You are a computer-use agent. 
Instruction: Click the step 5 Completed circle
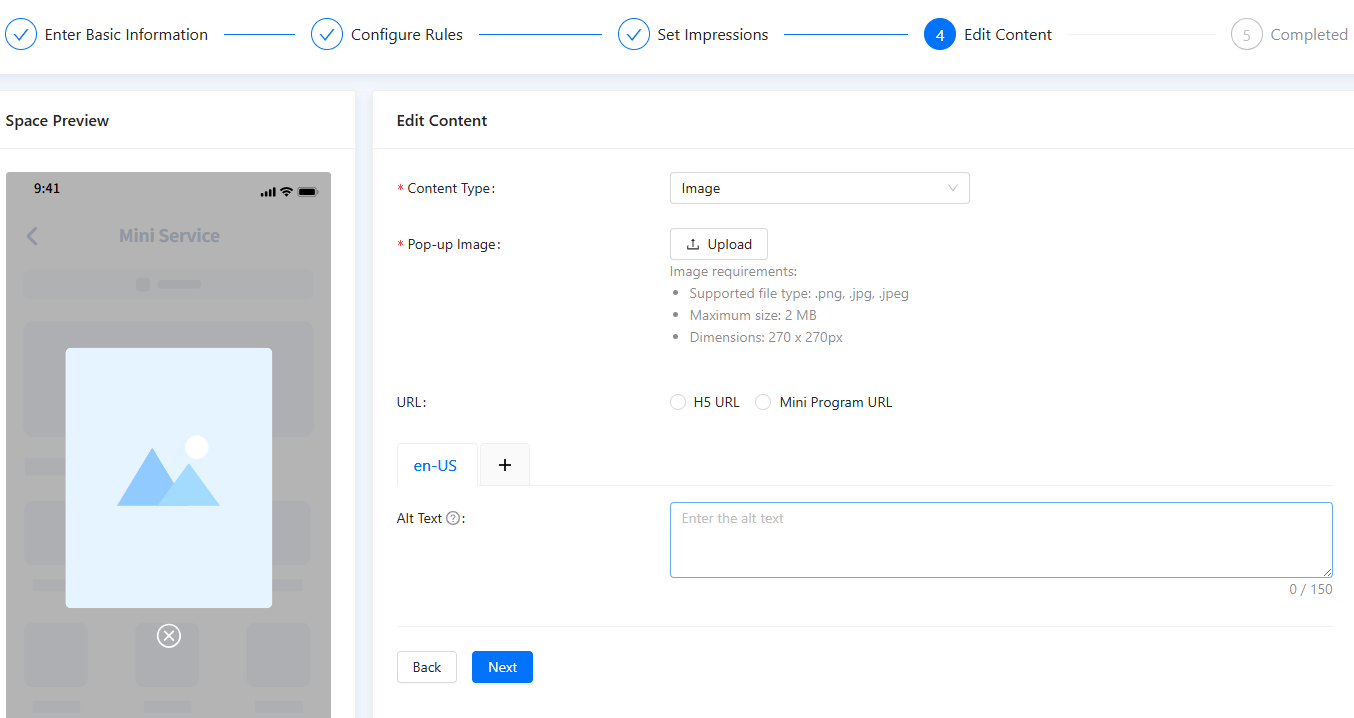(x=1247, y=34)
